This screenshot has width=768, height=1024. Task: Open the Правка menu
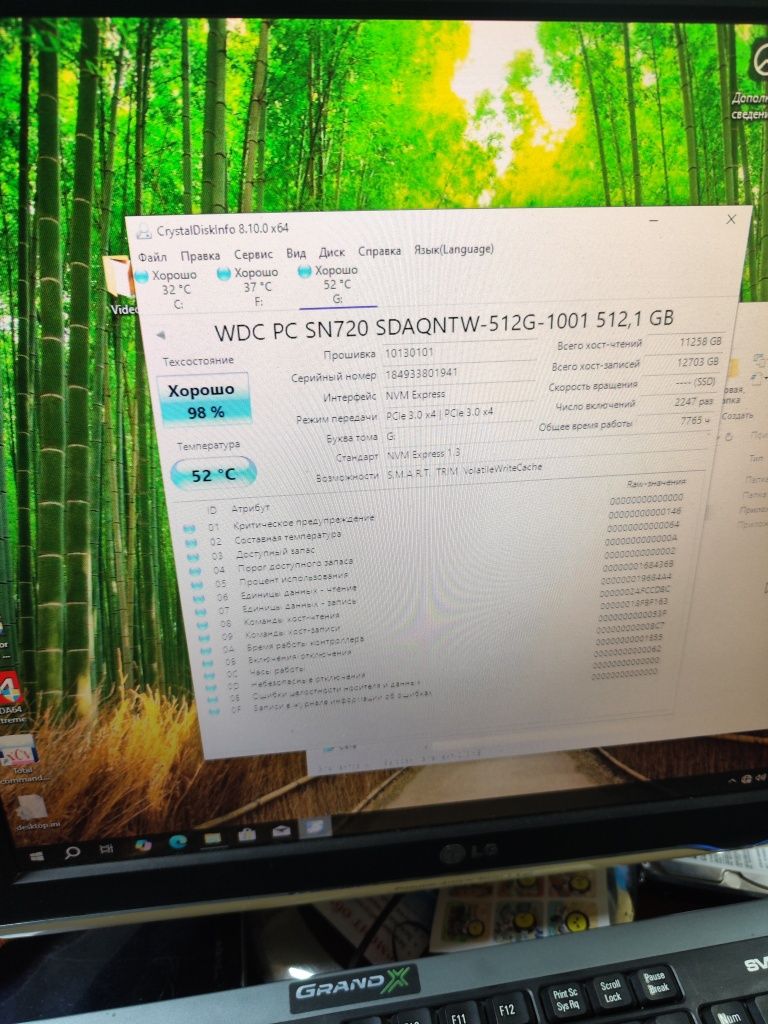tap(200, 255)
